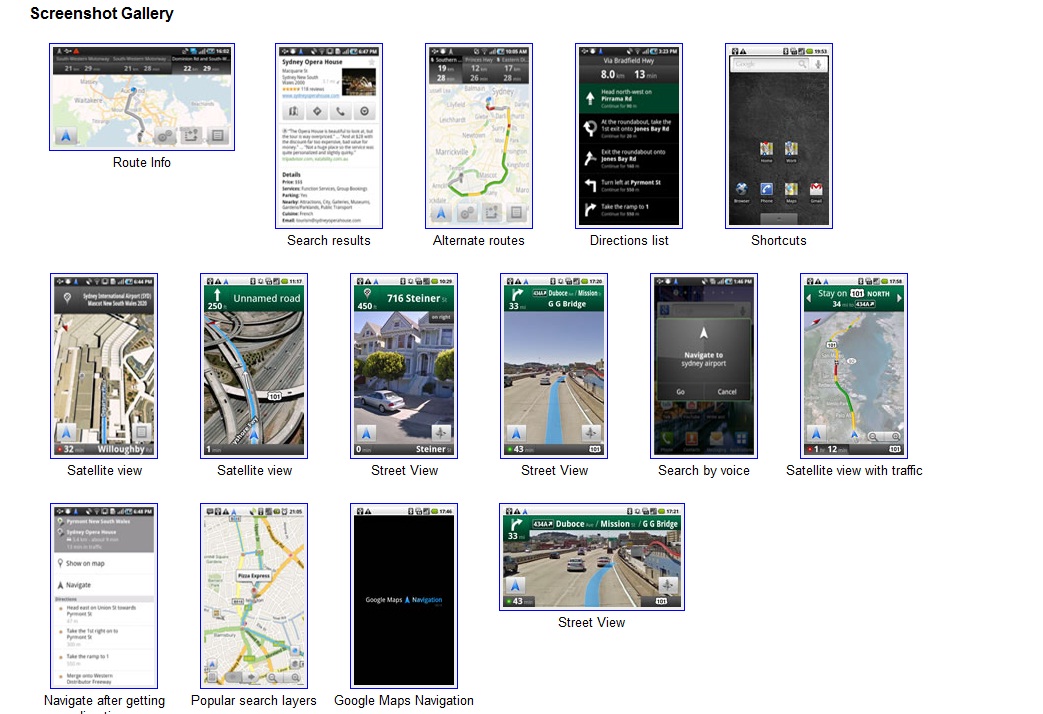Screen dimensions: 1043x714
Task: Open the Route Info screenshot thumbnail
Action: point(142,97)
